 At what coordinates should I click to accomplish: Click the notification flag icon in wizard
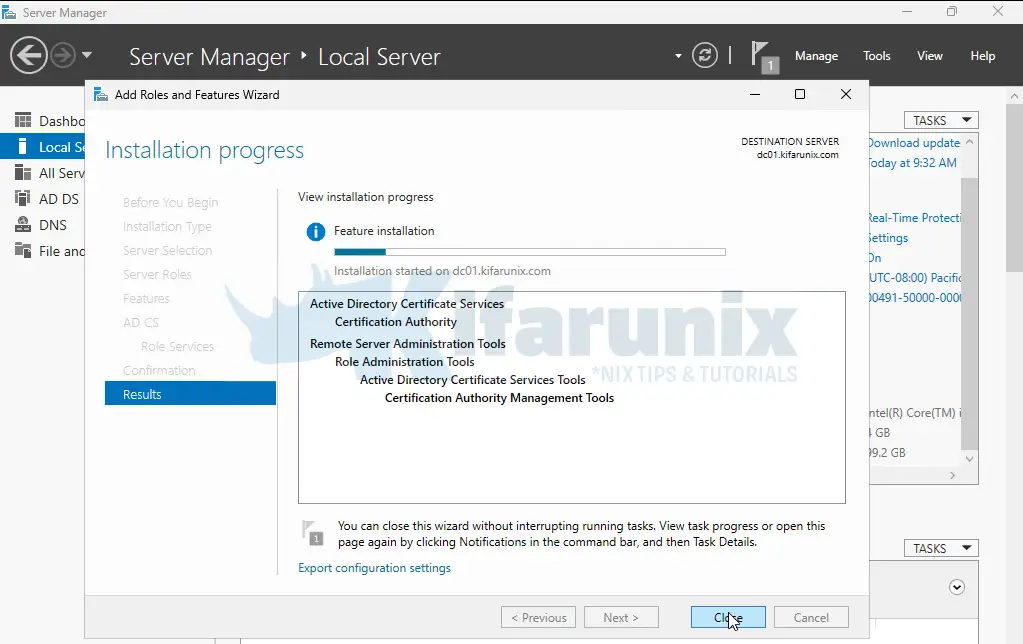click(x=313, y=532)
